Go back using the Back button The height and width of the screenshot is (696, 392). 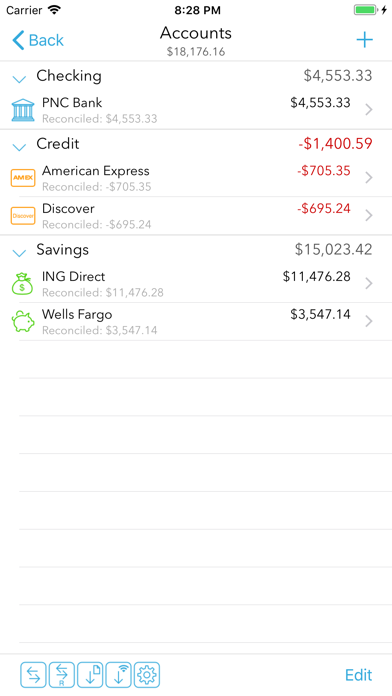pos(38,40)
